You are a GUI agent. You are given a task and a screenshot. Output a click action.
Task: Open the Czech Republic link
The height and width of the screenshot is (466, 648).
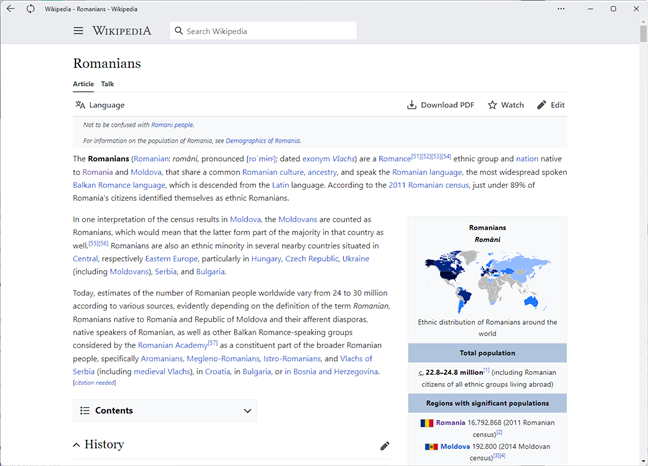[312, 259]
